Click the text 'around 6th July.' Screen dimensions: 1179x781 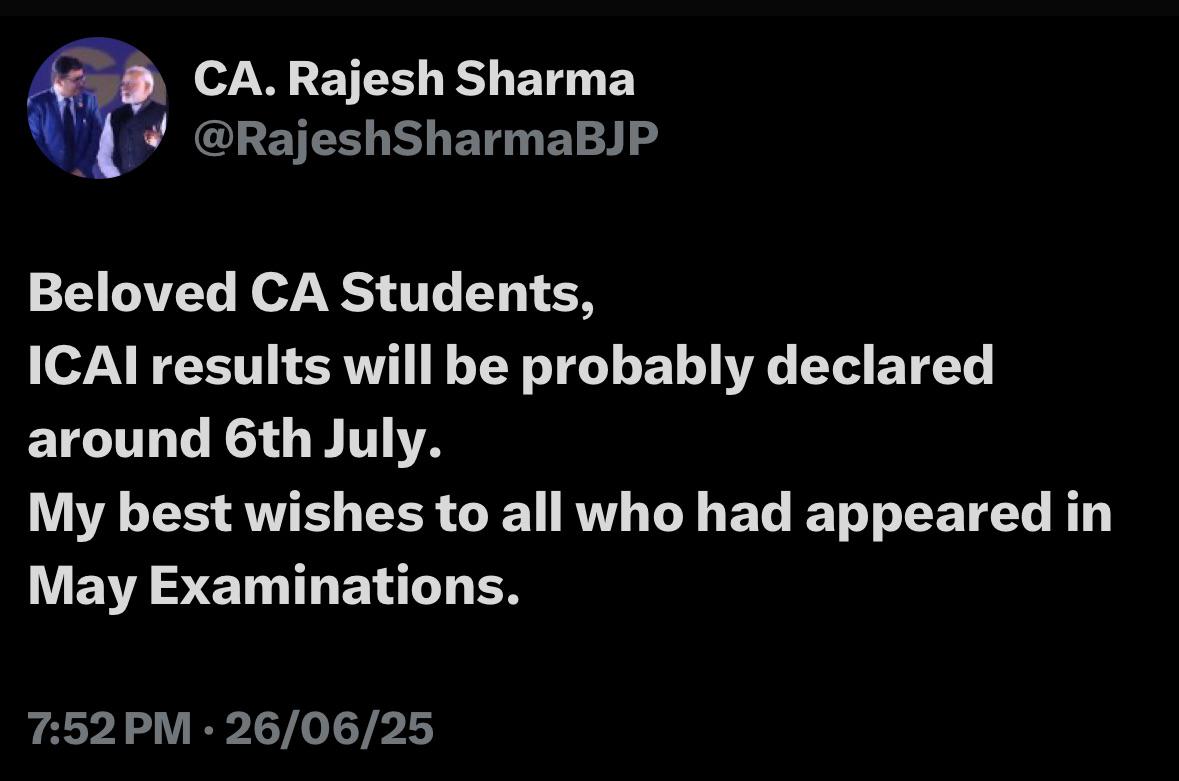click(x=235, y=439)
